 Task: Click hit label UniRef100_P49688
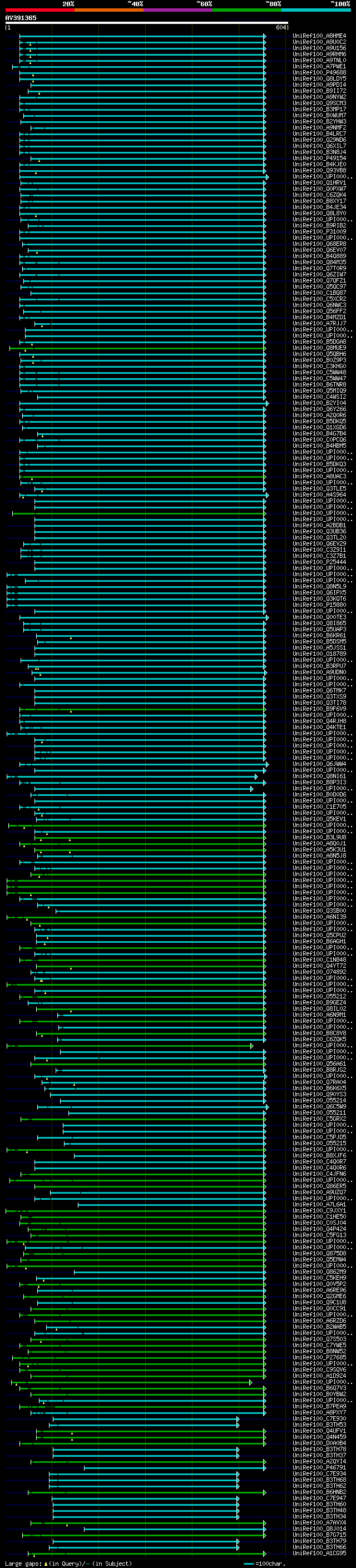[x=319, y=72]
